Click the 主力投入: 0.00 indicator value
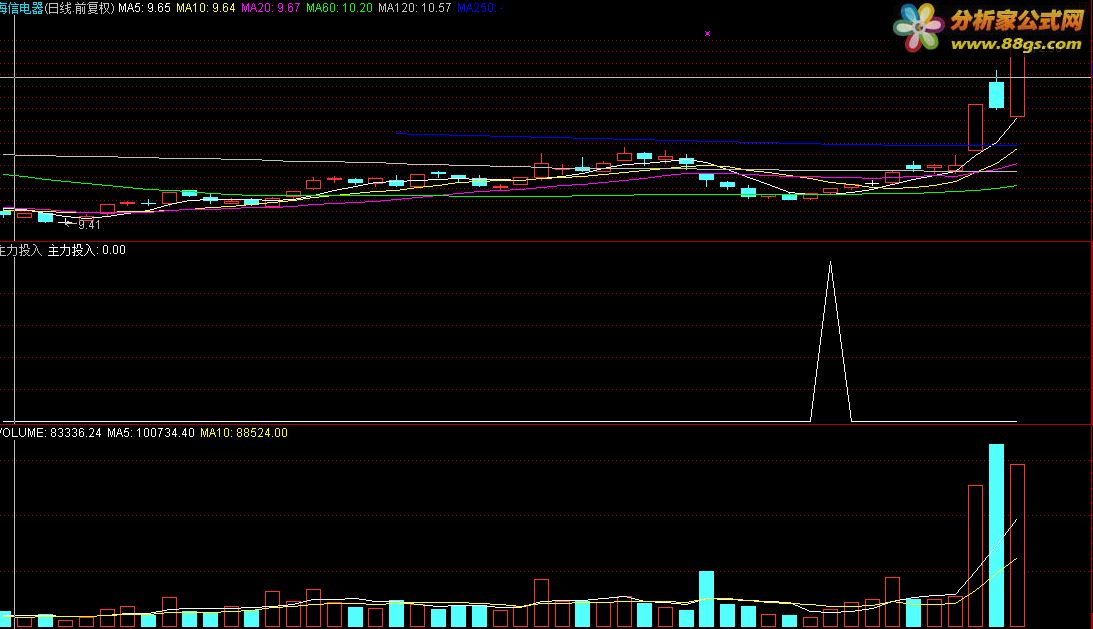Screen dimensions: 1093x629 tap(86, 250)
